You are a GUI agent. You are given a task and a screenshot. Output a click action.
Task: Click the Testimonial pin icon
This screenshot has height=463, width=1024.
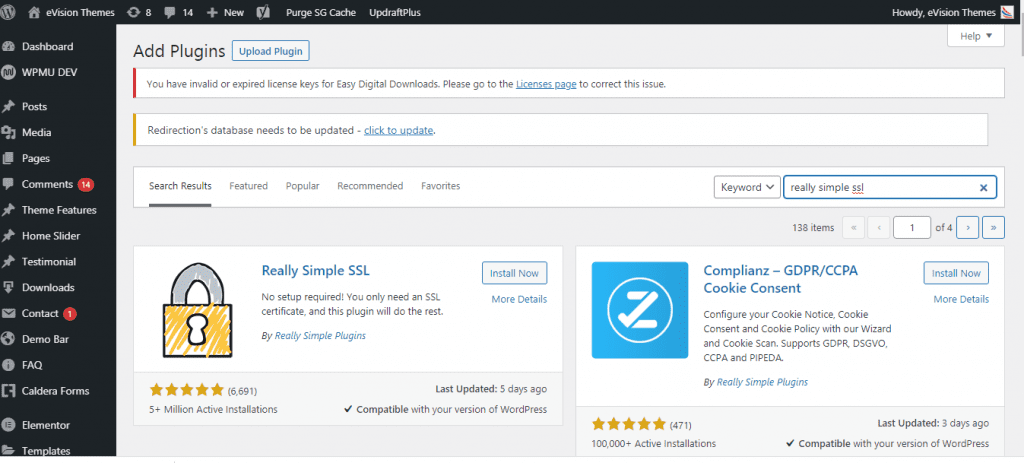click(8, 262)
